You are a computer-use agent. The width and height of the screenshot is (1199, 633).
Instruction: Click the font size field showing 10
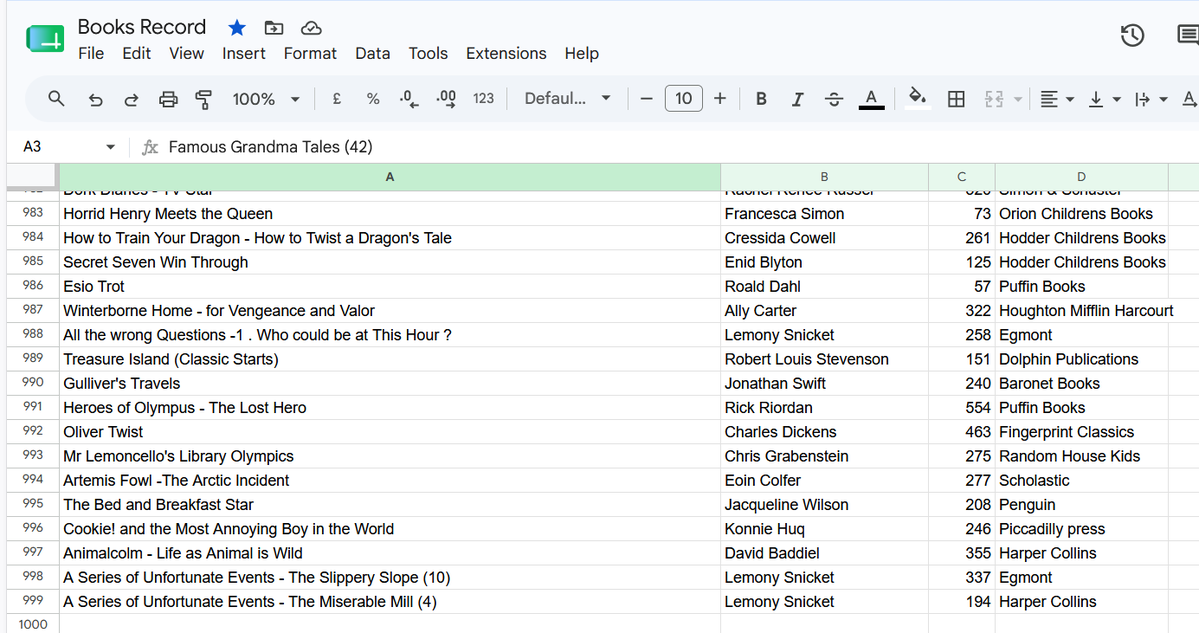684,99
